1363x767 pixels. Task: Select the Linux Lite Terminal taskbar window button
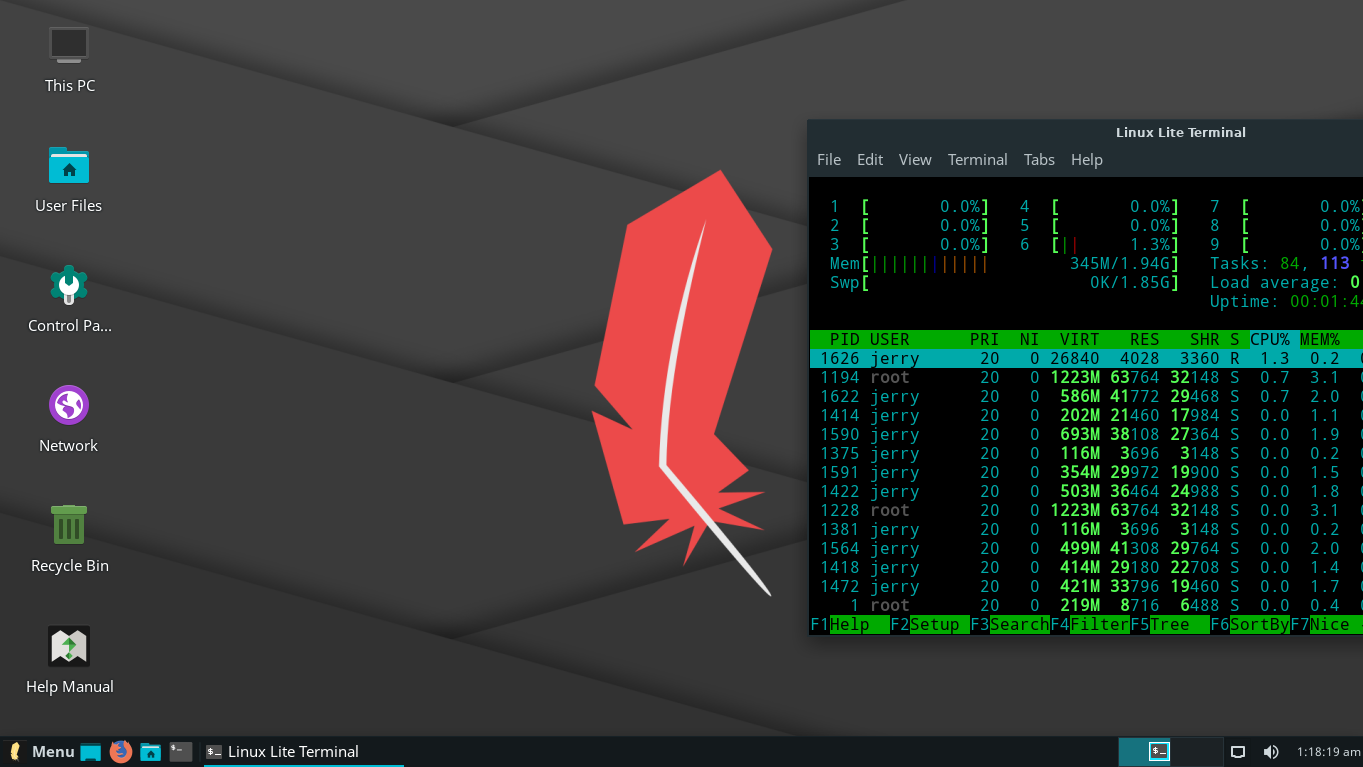click(282, 752)
